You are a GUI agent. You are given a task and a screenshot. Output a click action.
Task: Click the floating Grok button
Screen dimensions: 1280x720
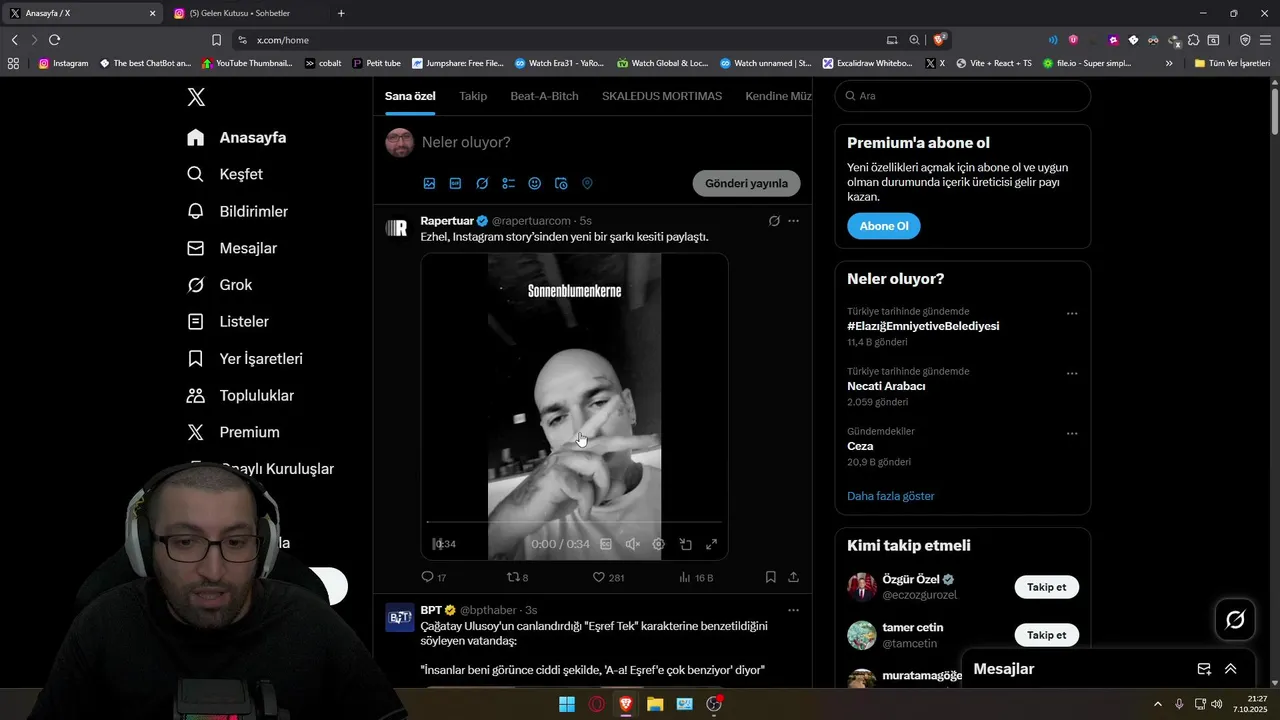pos(1235,620)
